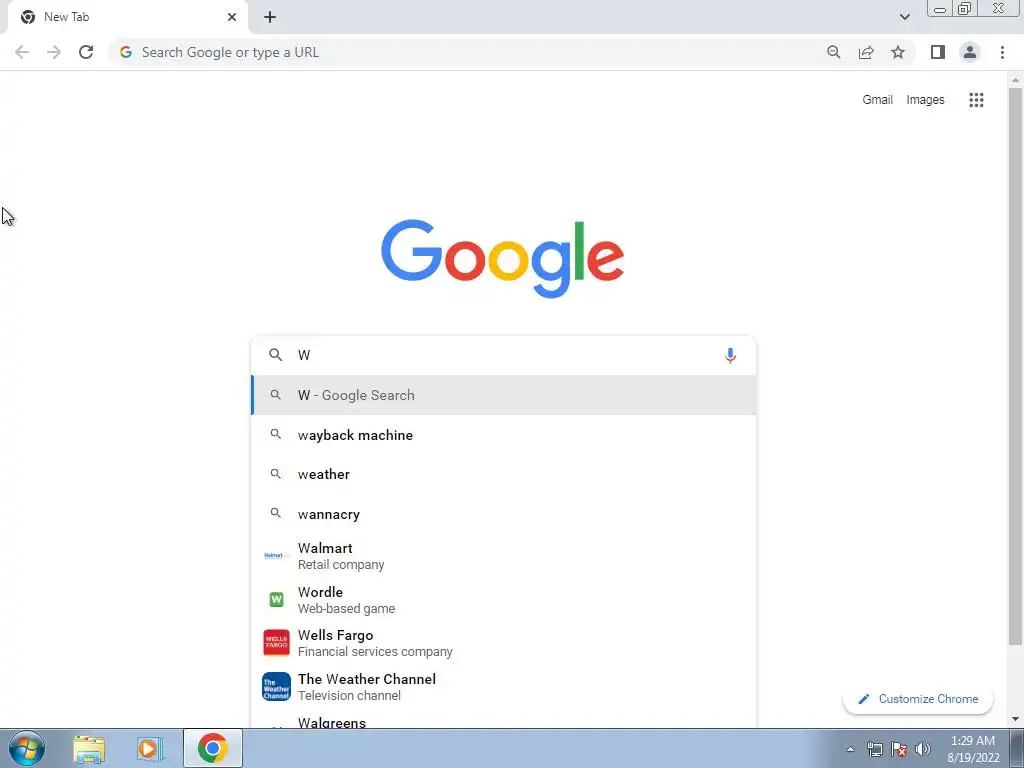Click the vertical page scrollbar

pyautogui.click(x=1015, y=366)
